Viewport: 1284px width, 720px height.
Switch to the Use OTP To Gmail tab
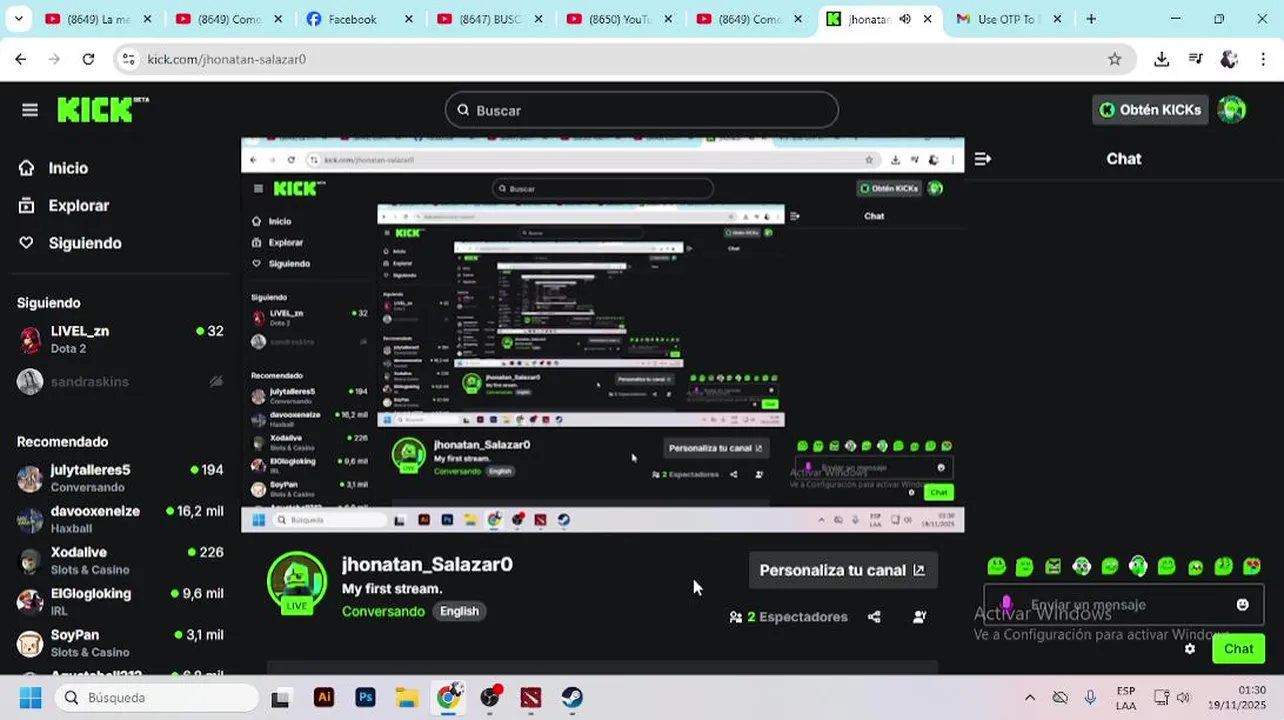click(1006, 19)
